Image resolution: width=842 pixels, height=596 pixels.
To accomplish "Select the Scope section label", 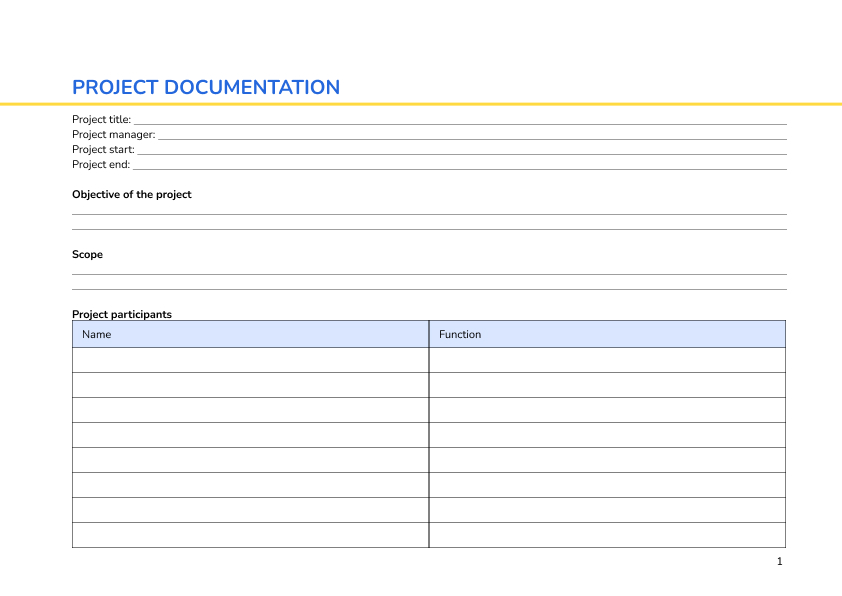I will (x=87, y=254).
